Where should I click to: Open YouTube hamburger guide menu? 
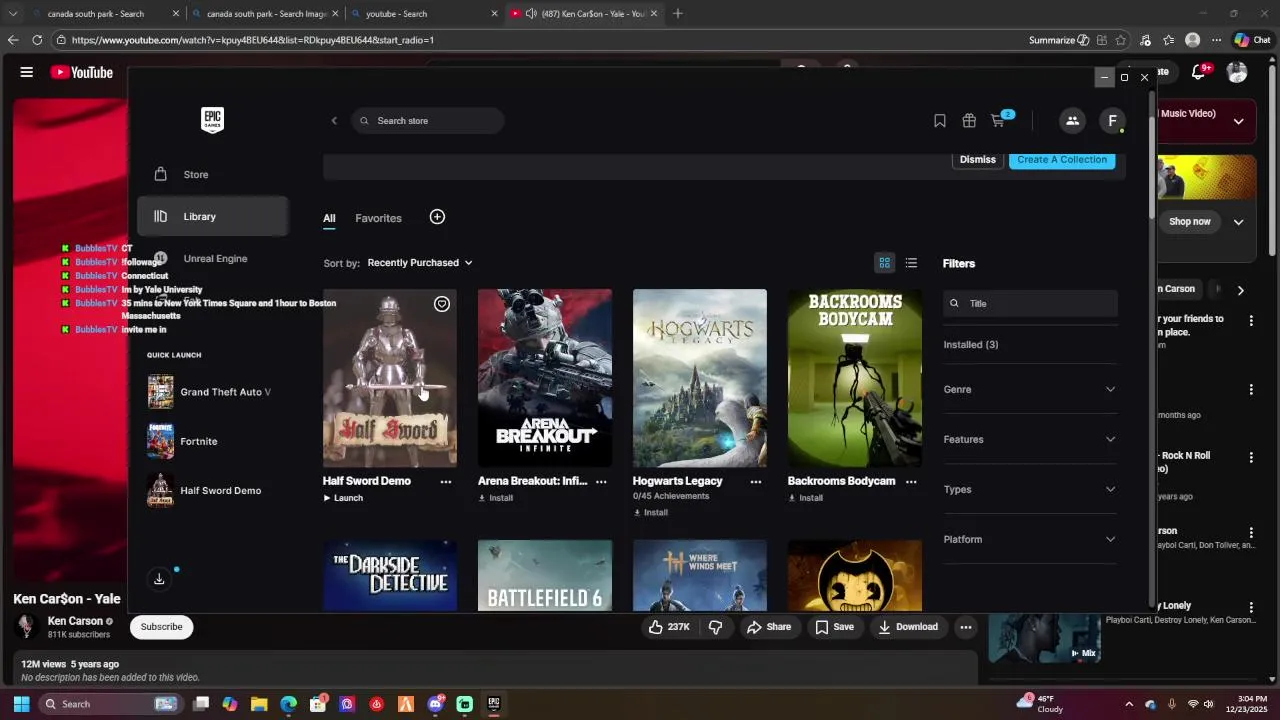pyautogui.click(x=27, y=72)
